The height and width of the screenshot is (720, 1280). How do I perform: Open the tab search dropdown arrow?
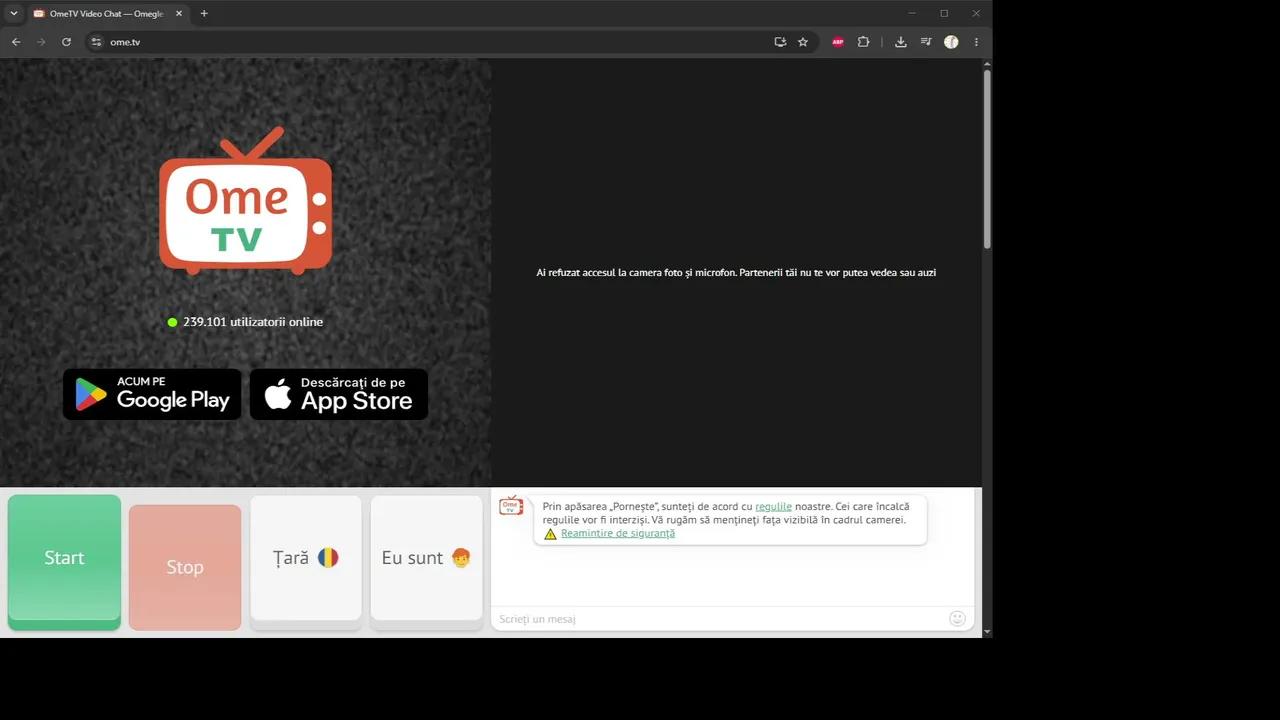click(13, 14)
